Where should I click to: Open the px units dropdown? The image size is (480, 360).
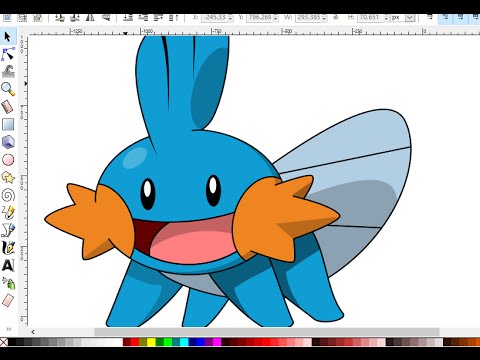tap(410, 18)
